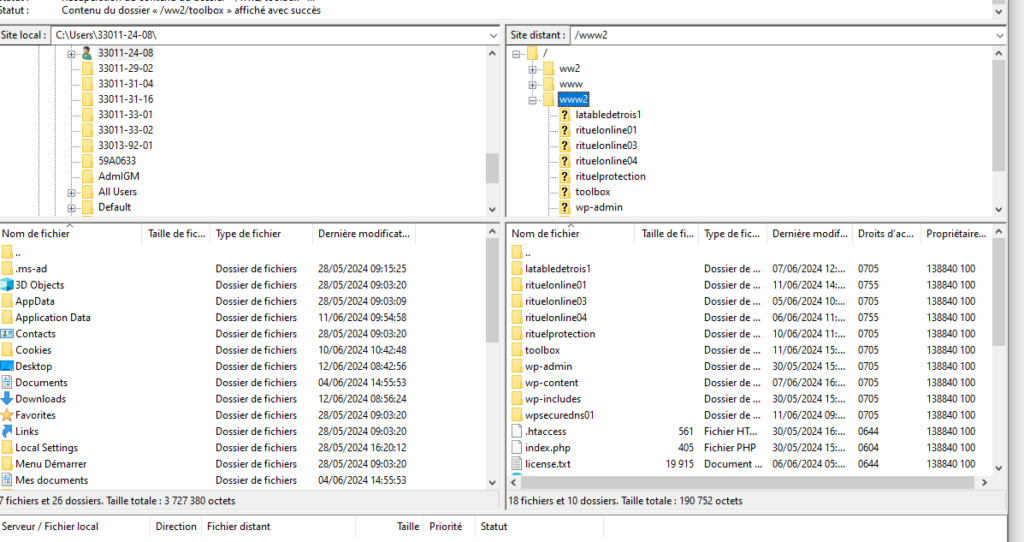Click the user folder icon for 33011-24-08
Image resolution: width=1024 pixels, height=542 pixels.
click(87, 53)
